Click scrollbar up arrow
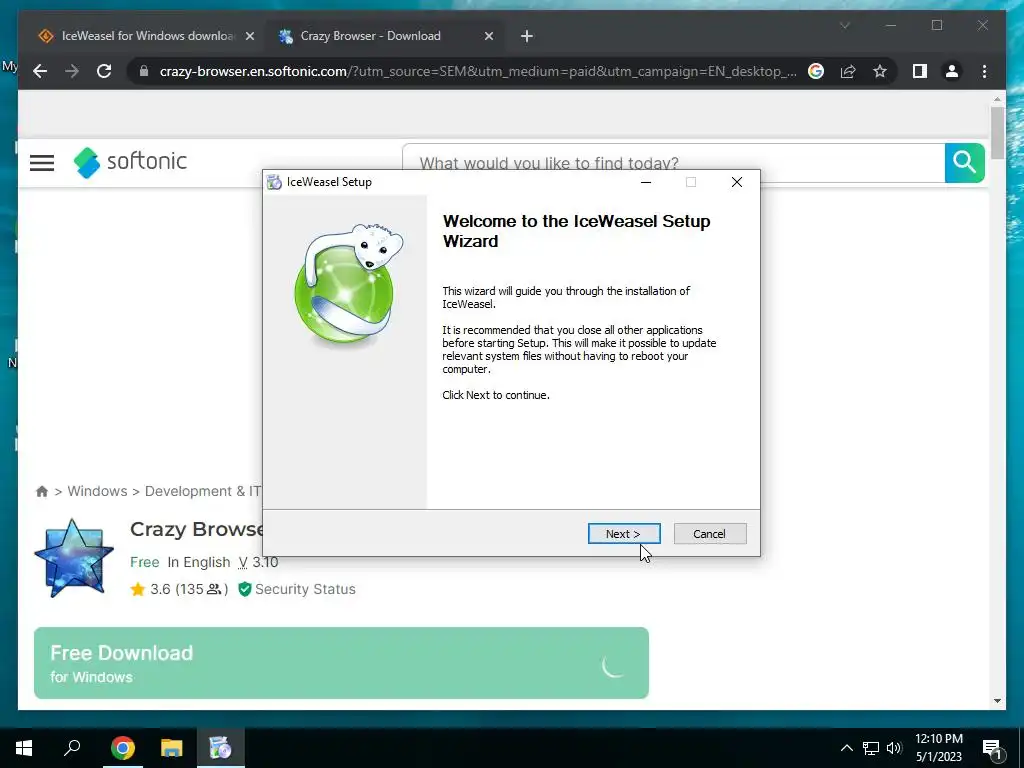The width and height of the screenshot is (1024, 768). pos(997,99)
